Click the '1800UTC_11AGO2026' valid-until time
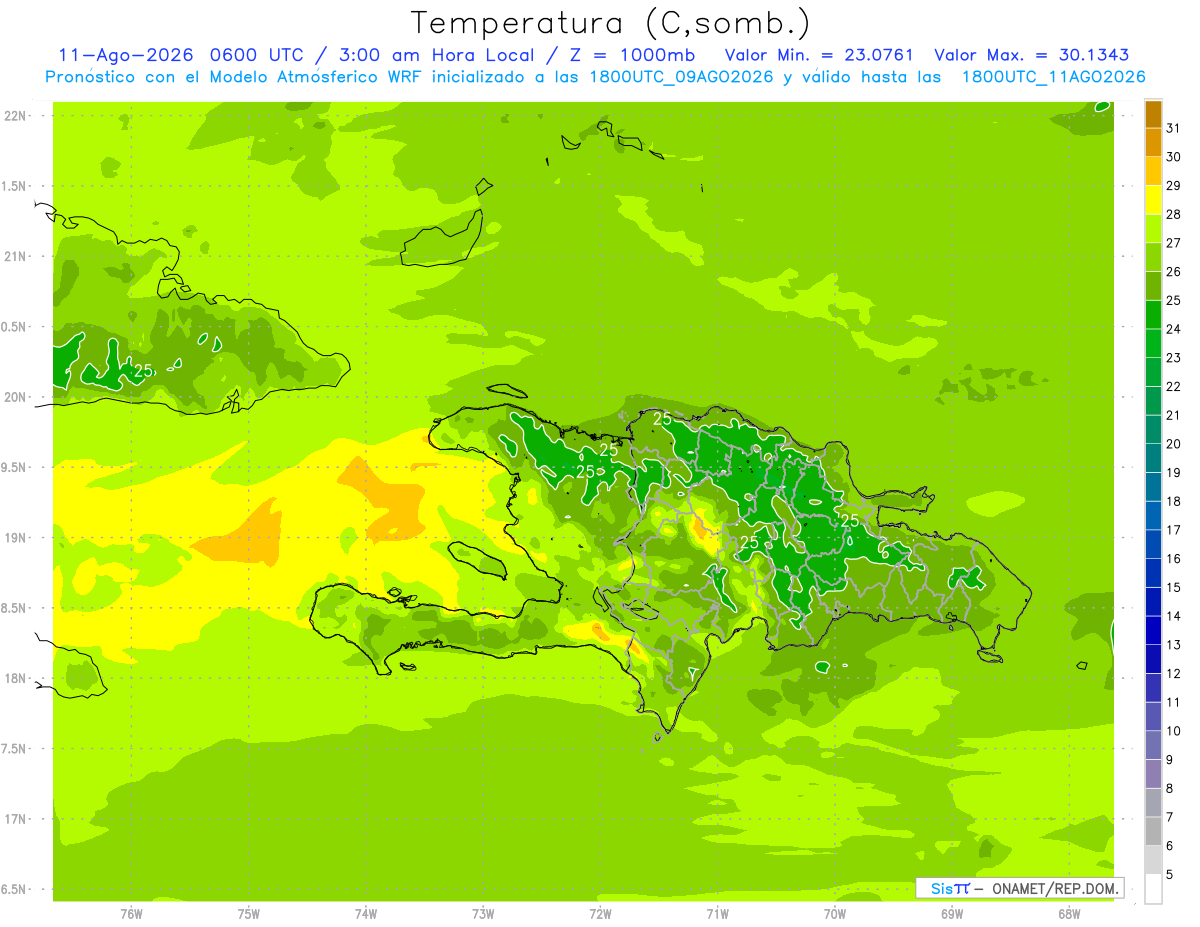The height and width of the screenshot is (927, 1200). (x=1054, y=77)
